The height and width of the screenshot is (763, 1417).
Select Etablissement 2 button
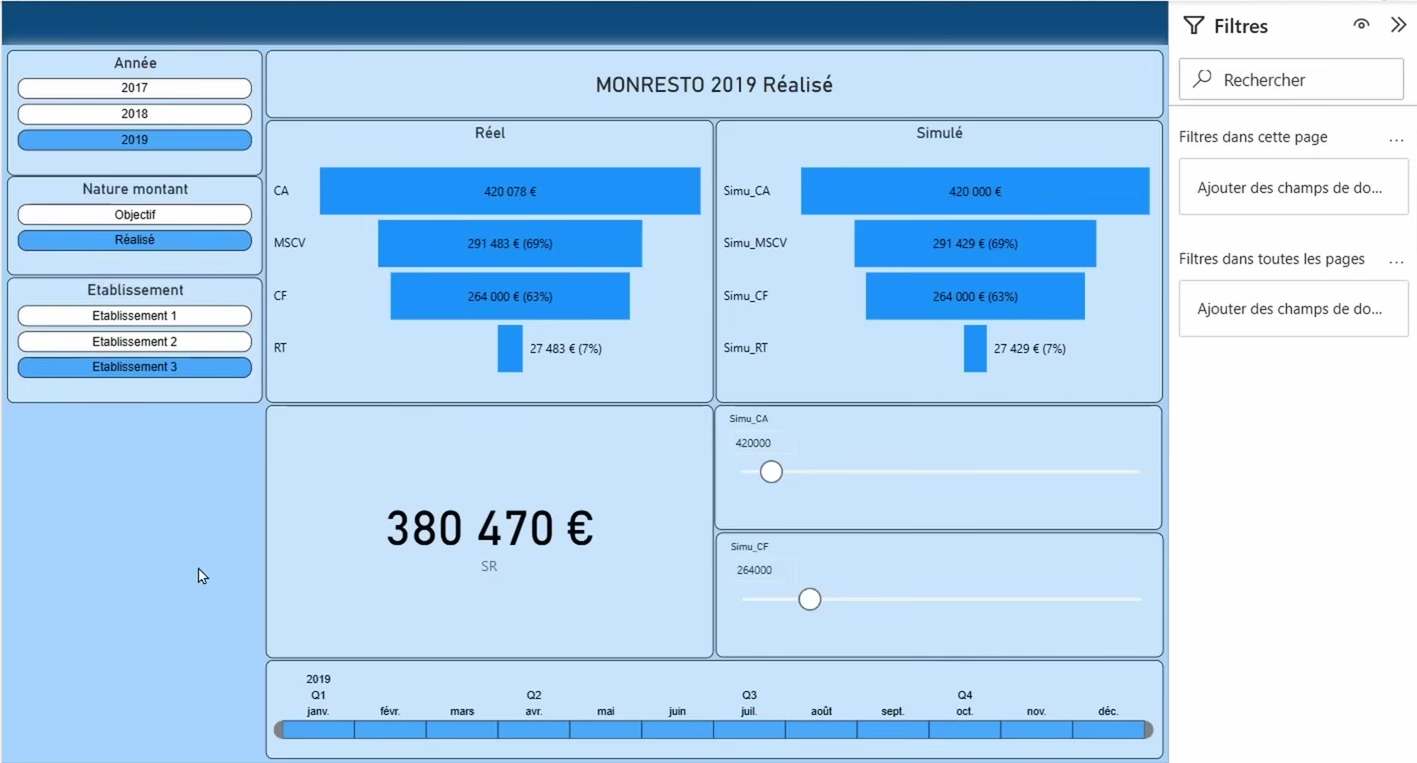(x=134, y=342)
